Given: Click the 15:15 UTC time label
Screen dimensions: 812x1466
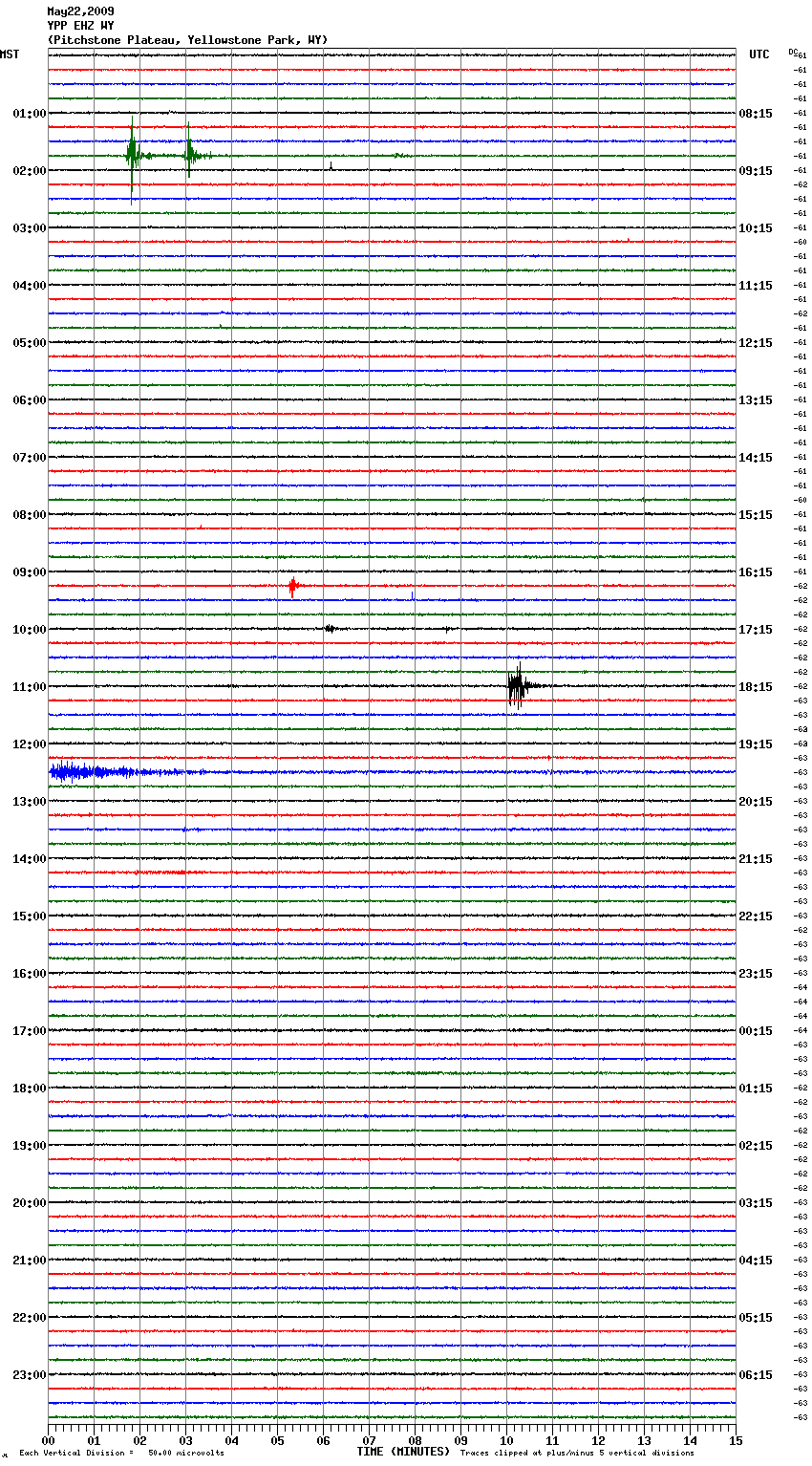Looking at the screenshot, I should pyautogui.click(x=756, y=515).
